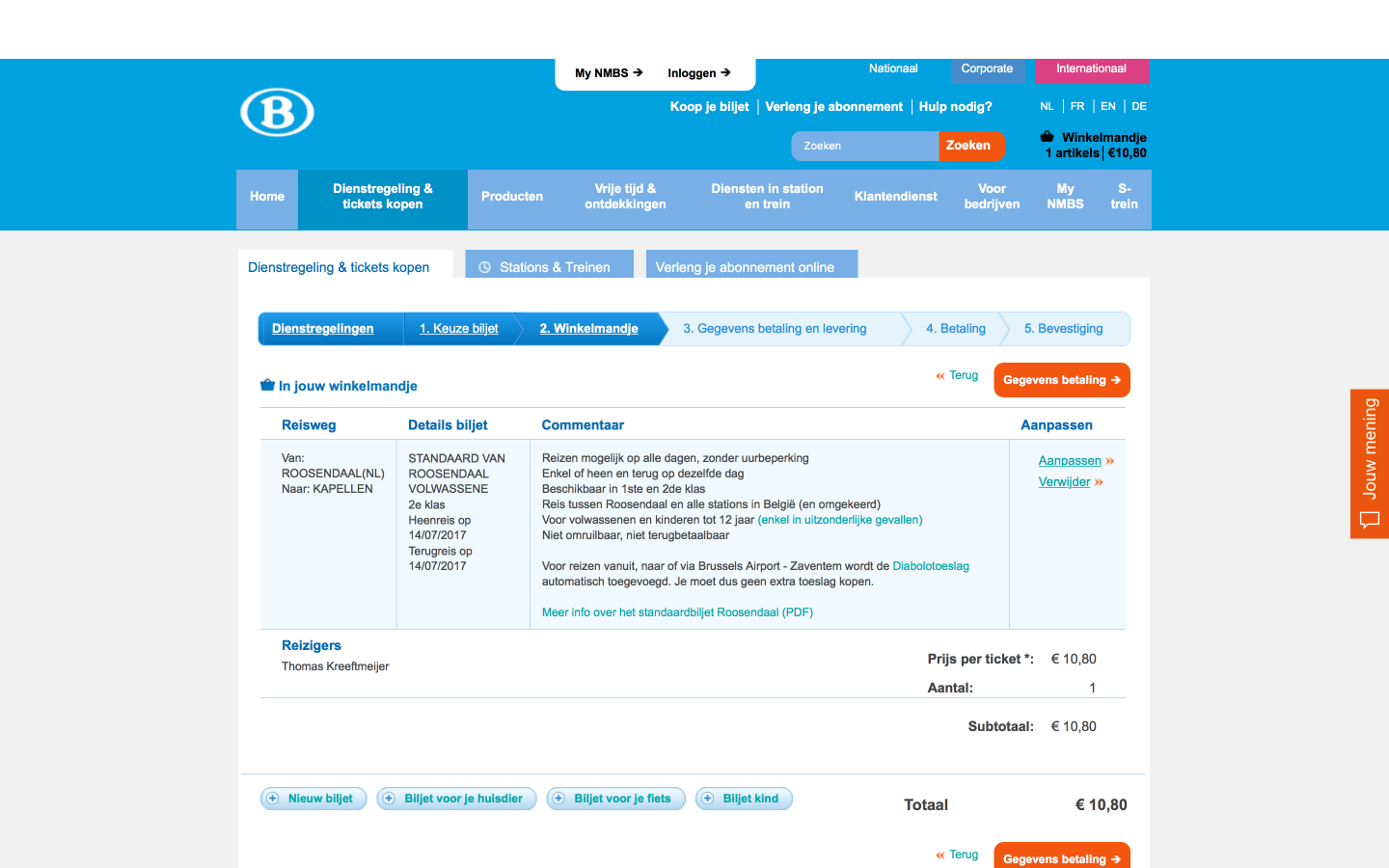Screen dimensions: 1389x868
Task: Switch language to NL
Action: (1047, 106)
